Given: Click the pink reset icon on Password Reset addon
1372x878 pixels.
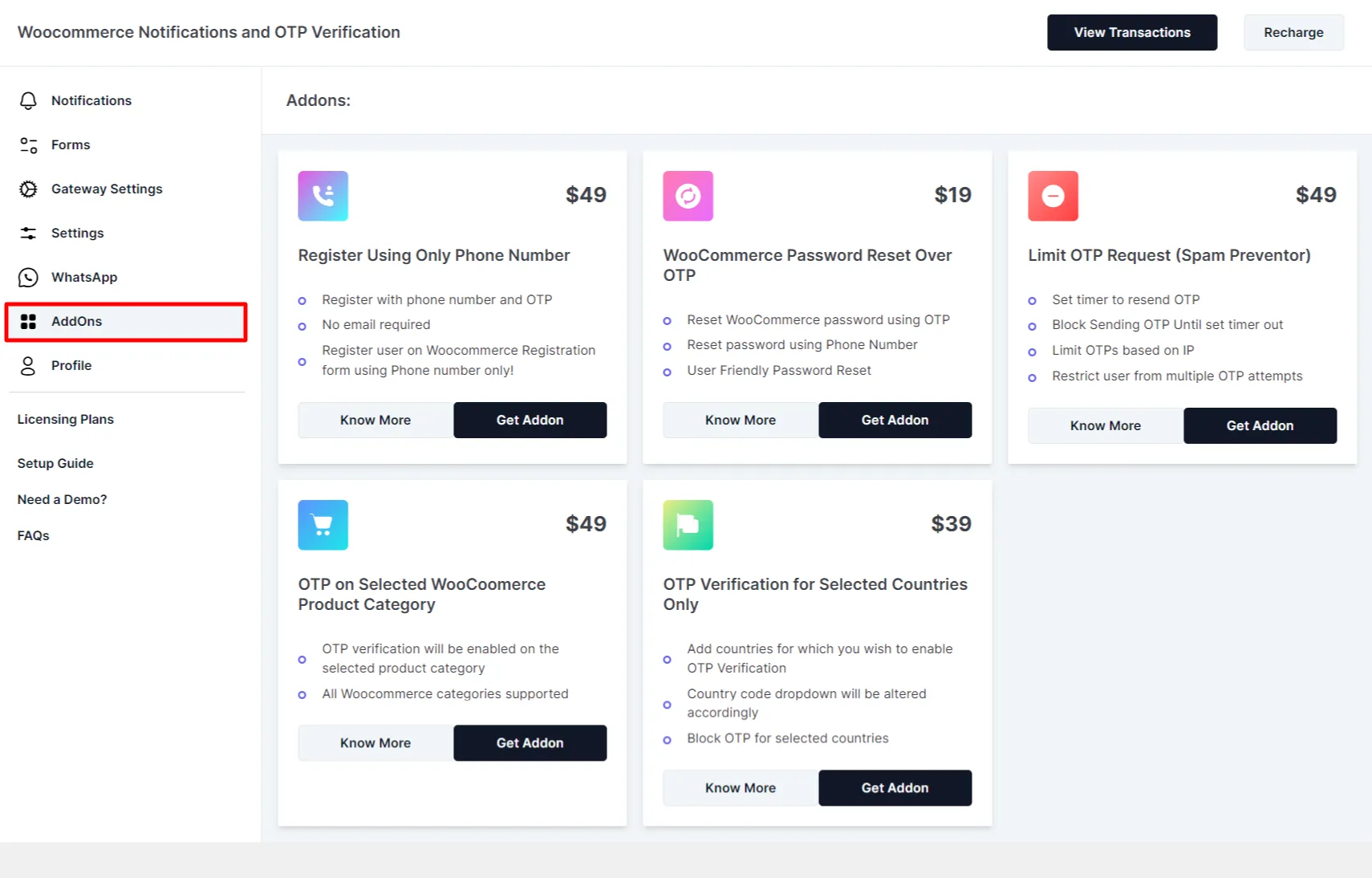Looking at the screenshot, I should [688, 196].
